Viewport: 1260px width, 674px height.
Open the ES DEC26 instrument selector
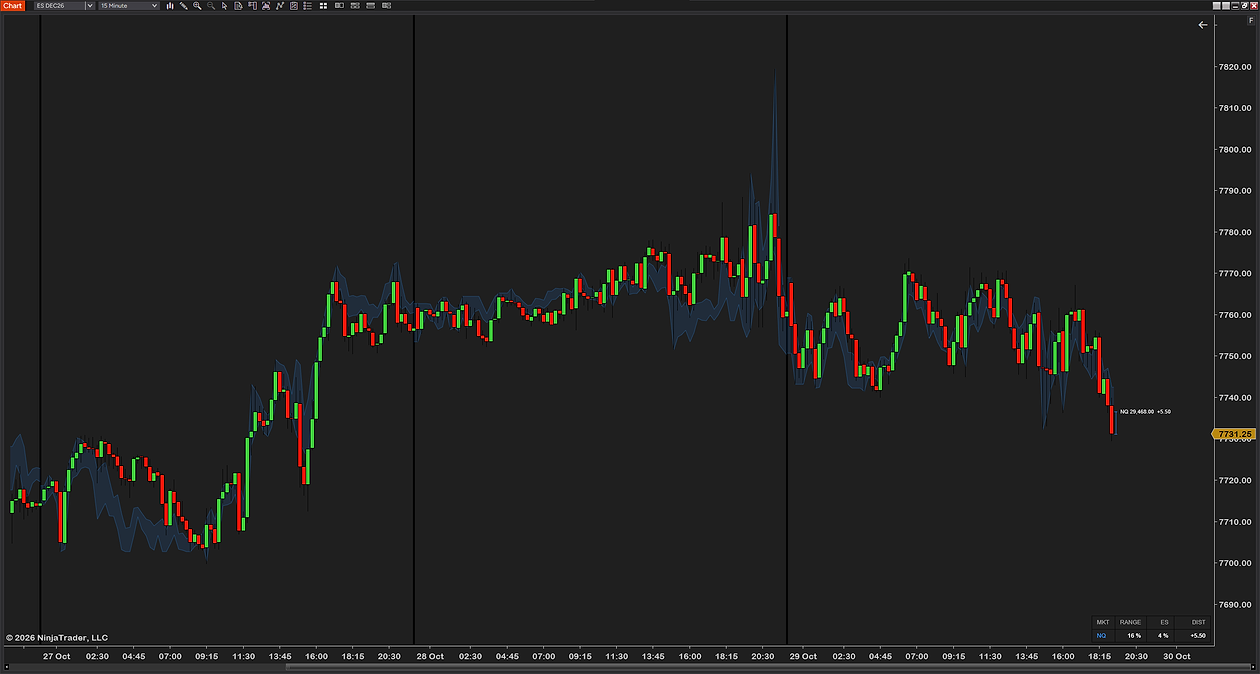(x=65, y=6)
